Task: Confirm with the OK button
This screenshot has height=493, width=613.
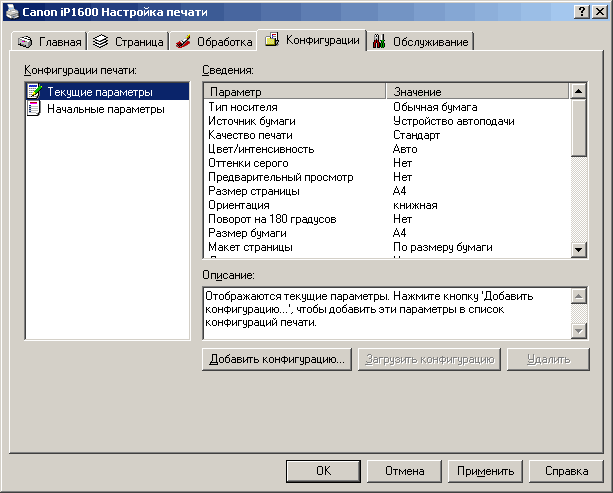Action: point(323,471)
